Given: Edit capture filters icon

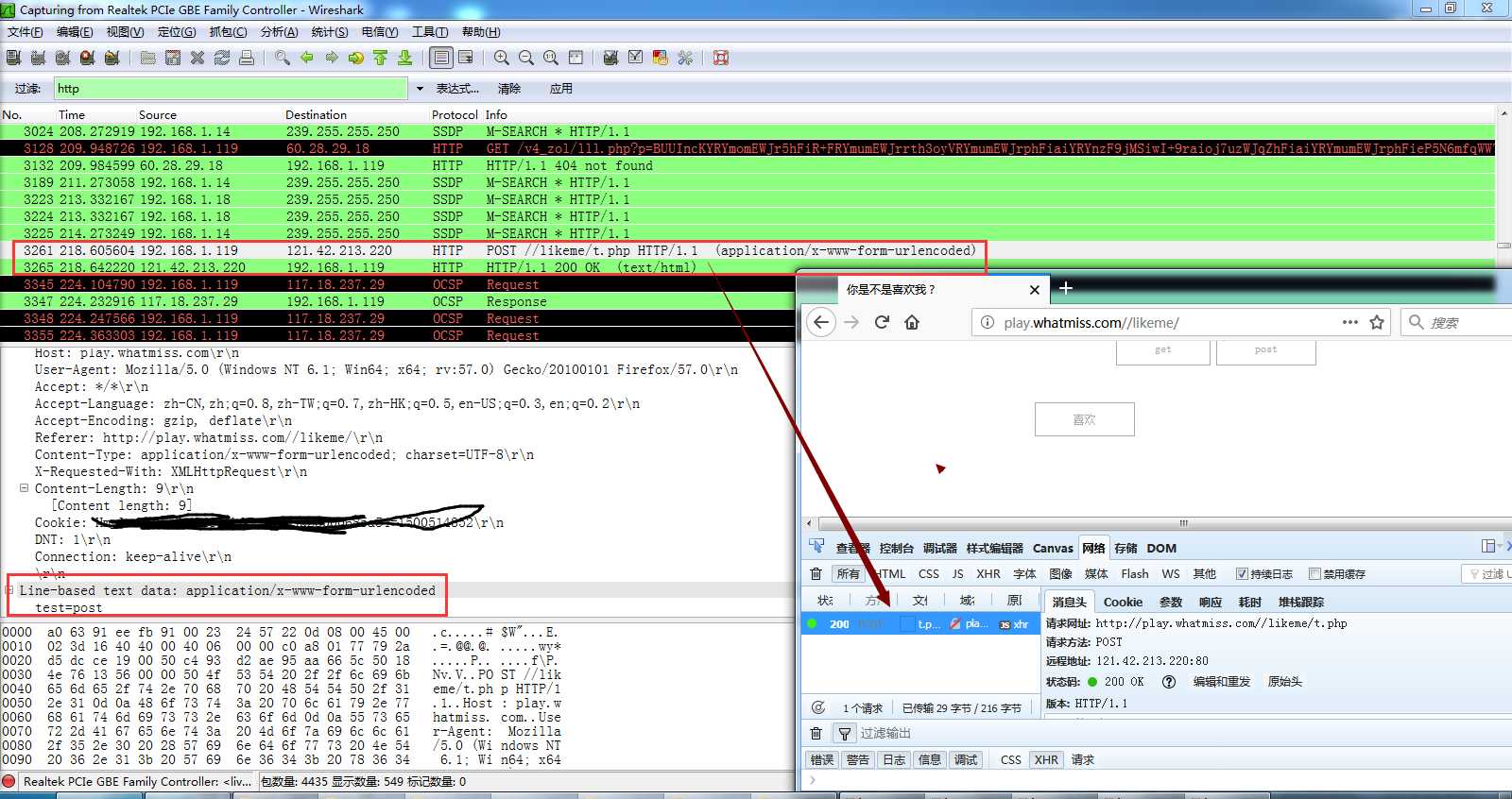Looking at the screenshot, I should [x=611, y=58].
